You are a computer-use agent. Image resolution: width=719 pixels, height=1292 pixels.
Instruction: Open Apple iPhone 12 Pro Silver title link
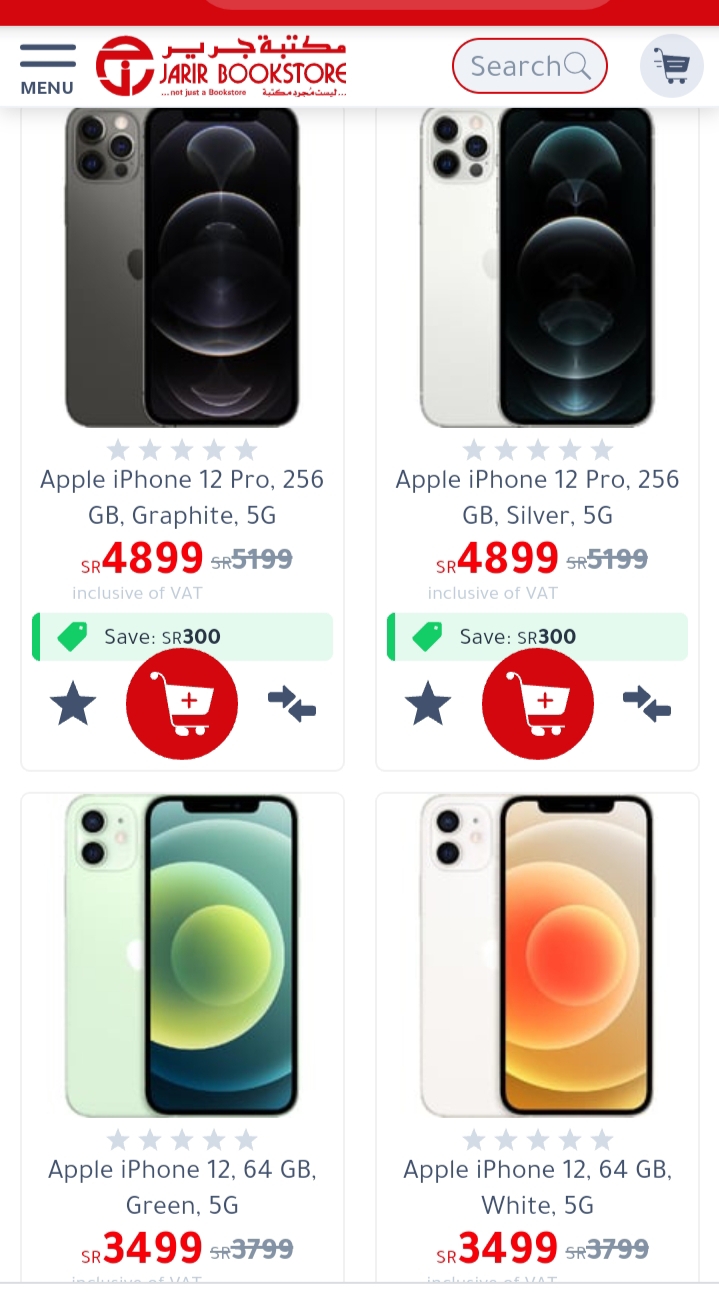coord(538,497)
